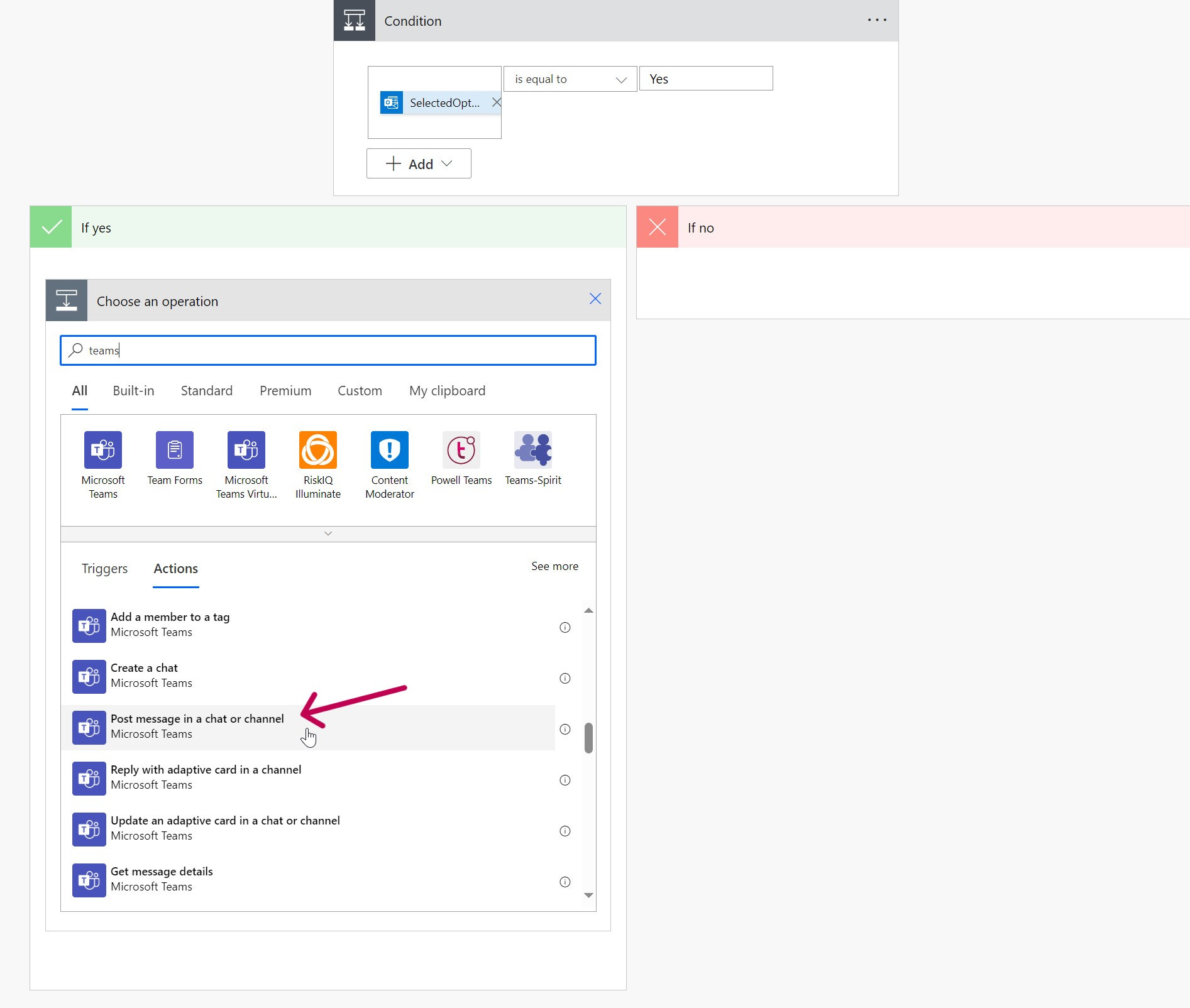
Task: Click the Choose an operation header icon
Action: click(x=67, y=300)
